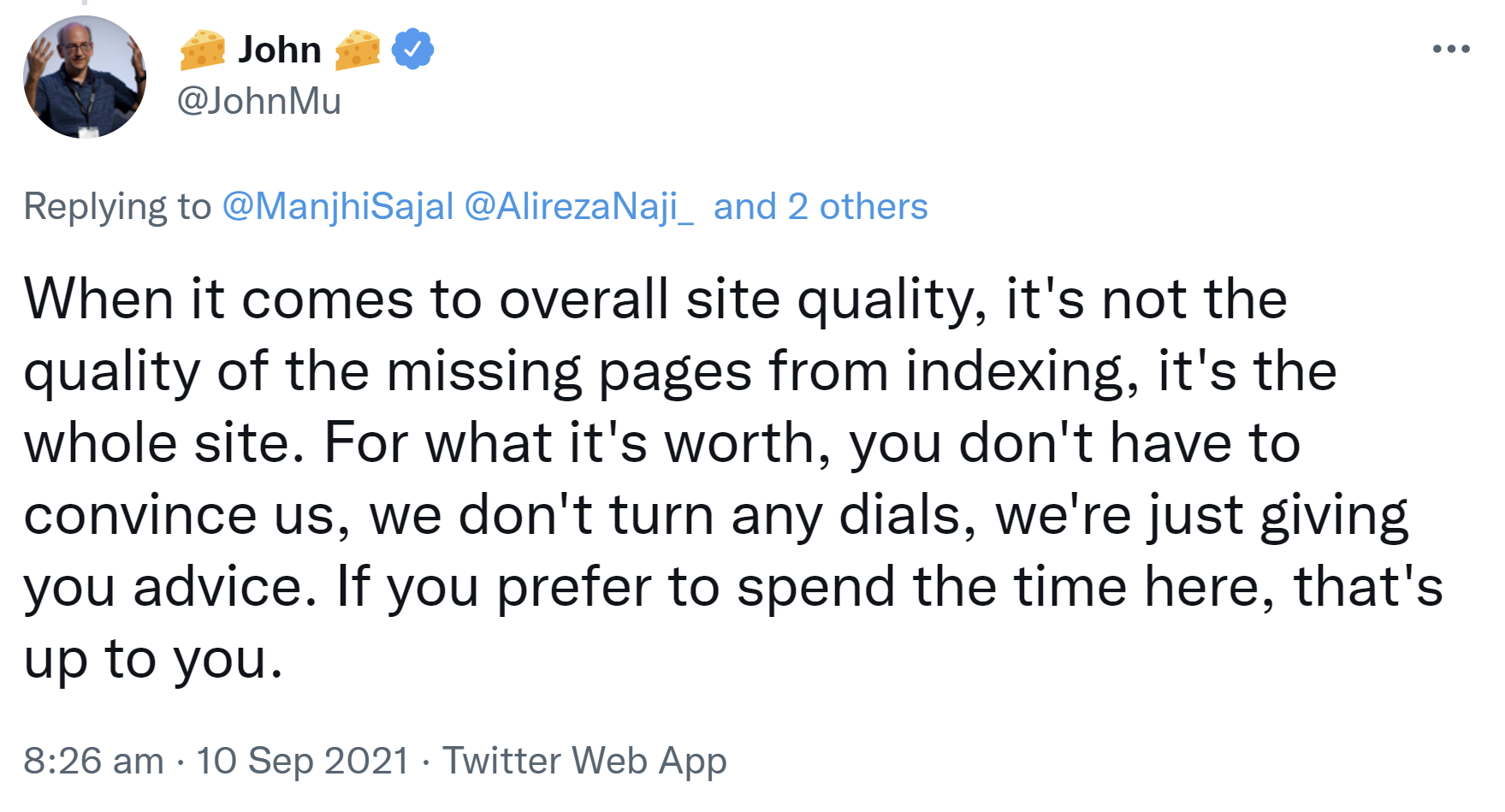Click the separator dot before Twitter Web App
This screenshot has height=812, width=1505.
[x=426, y=760]
